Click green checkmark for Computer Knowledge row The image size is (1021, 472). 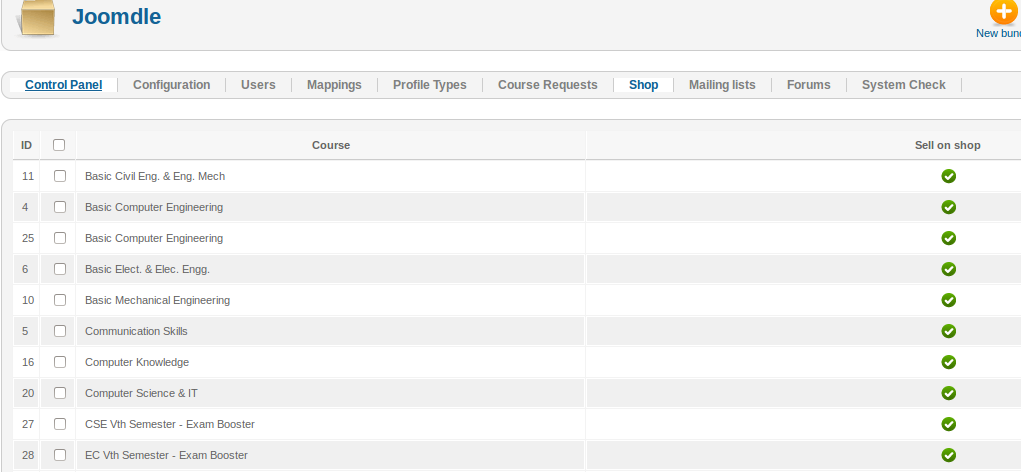pyautogui.click(x=948, y=362)
